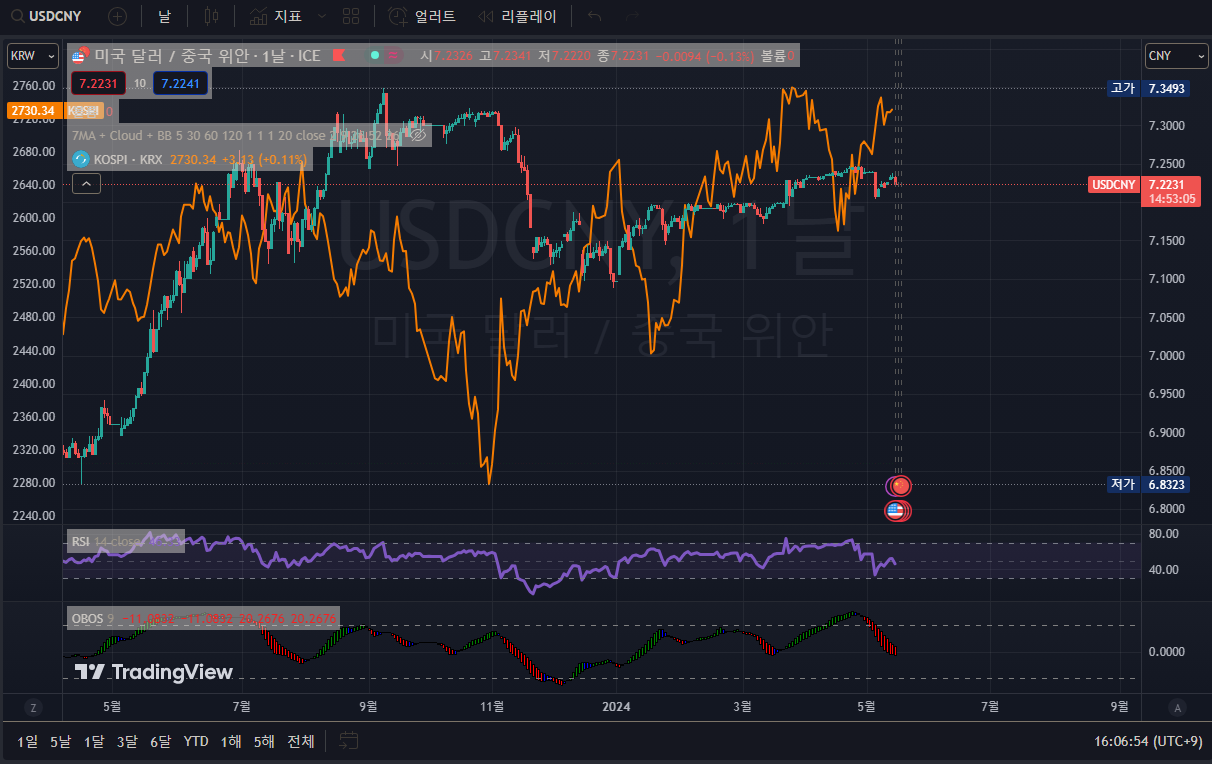Viewport: 1212px width, 764px height.
Task: Click the redo arrow in the toolbar
Action: pos(631,16)
